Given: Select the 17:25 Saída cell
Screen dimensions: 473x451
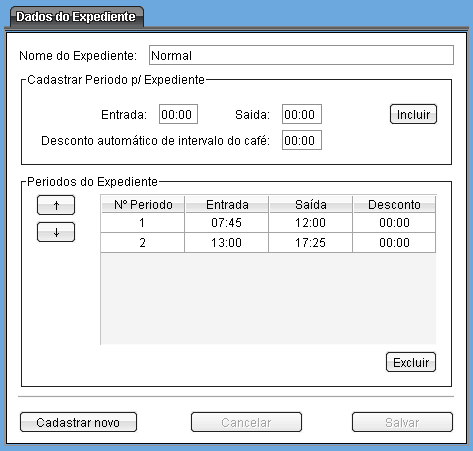Looking at the screenshot, I should 311,243.
